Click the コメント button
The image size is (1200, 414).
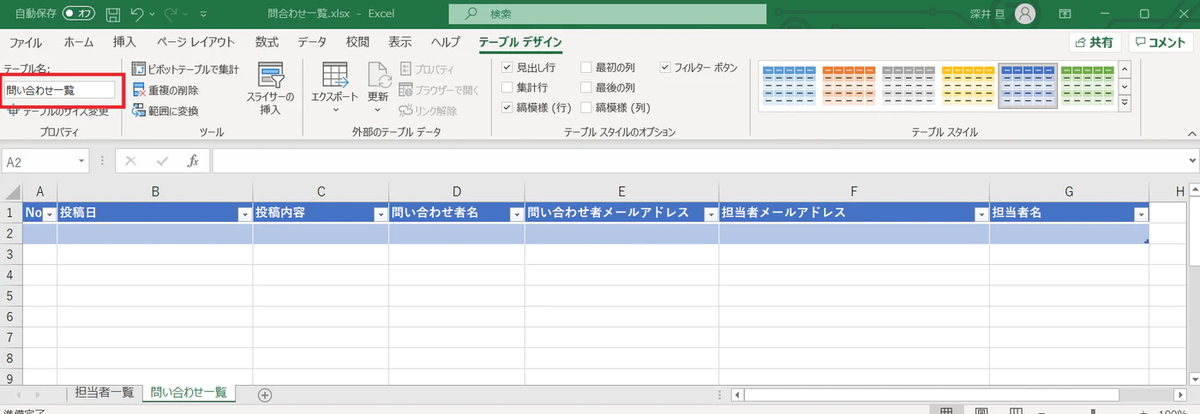(1162, 42)
